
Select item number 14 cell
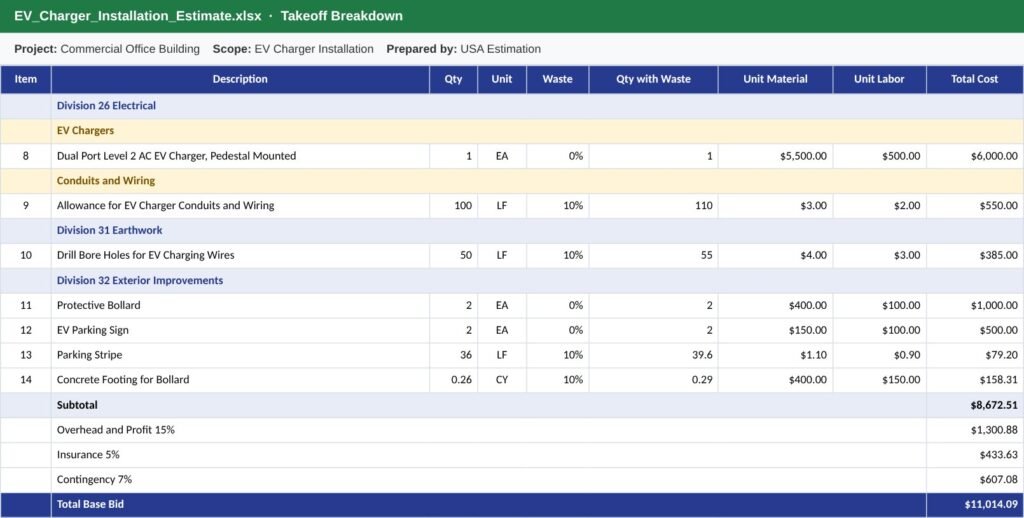pyautogui.click(x=25, y=380)
